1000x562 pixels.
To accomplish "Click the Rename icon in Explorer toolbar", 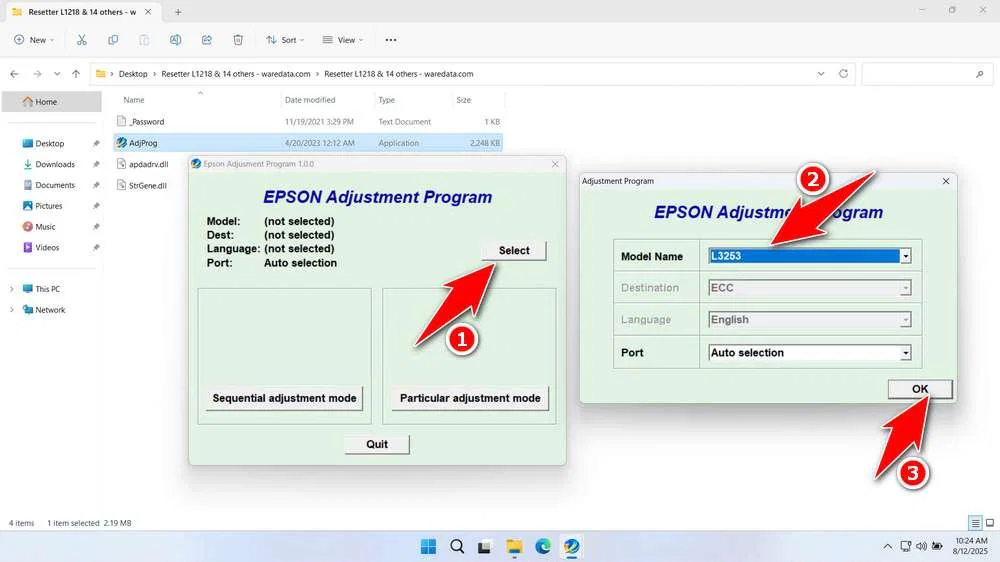I will [175, 40].
